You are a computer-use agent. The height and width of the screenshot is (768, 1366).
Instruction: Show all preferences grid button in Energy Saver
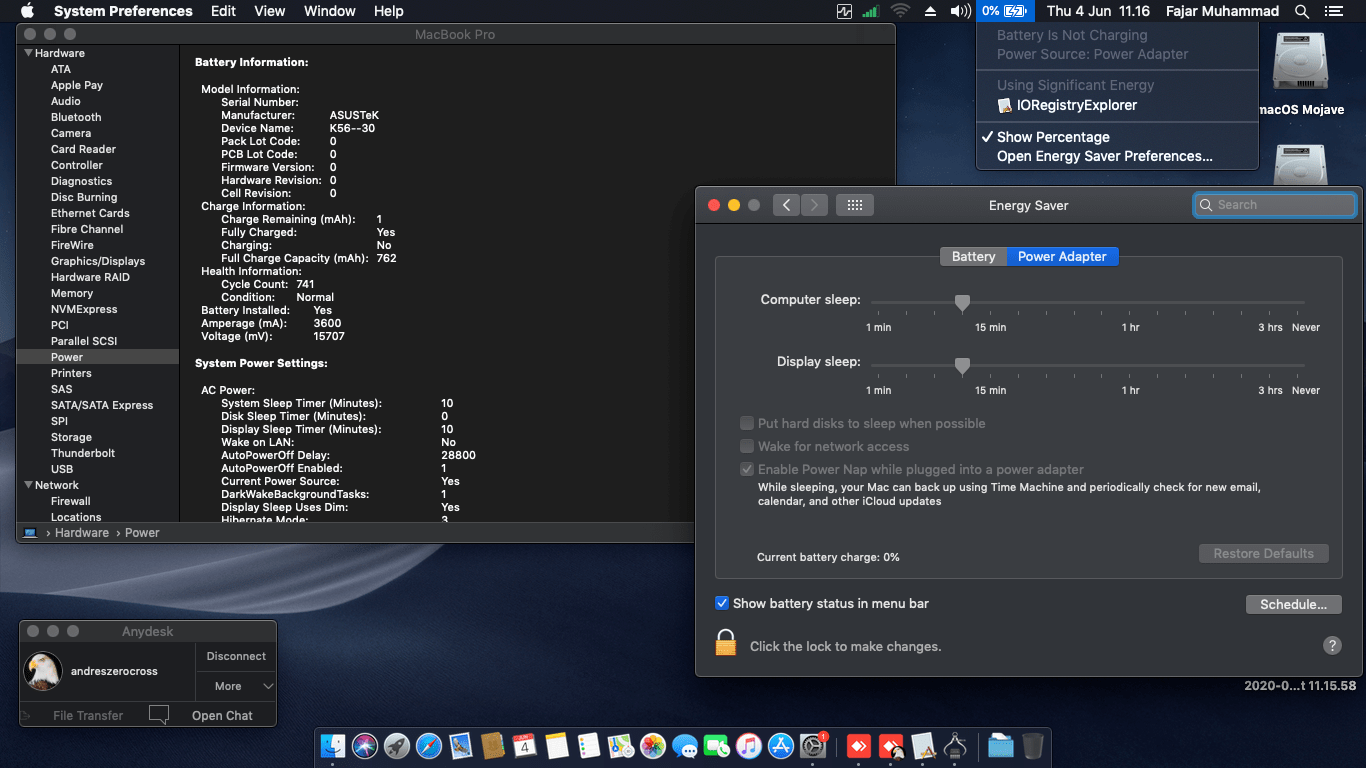point(855,205)
